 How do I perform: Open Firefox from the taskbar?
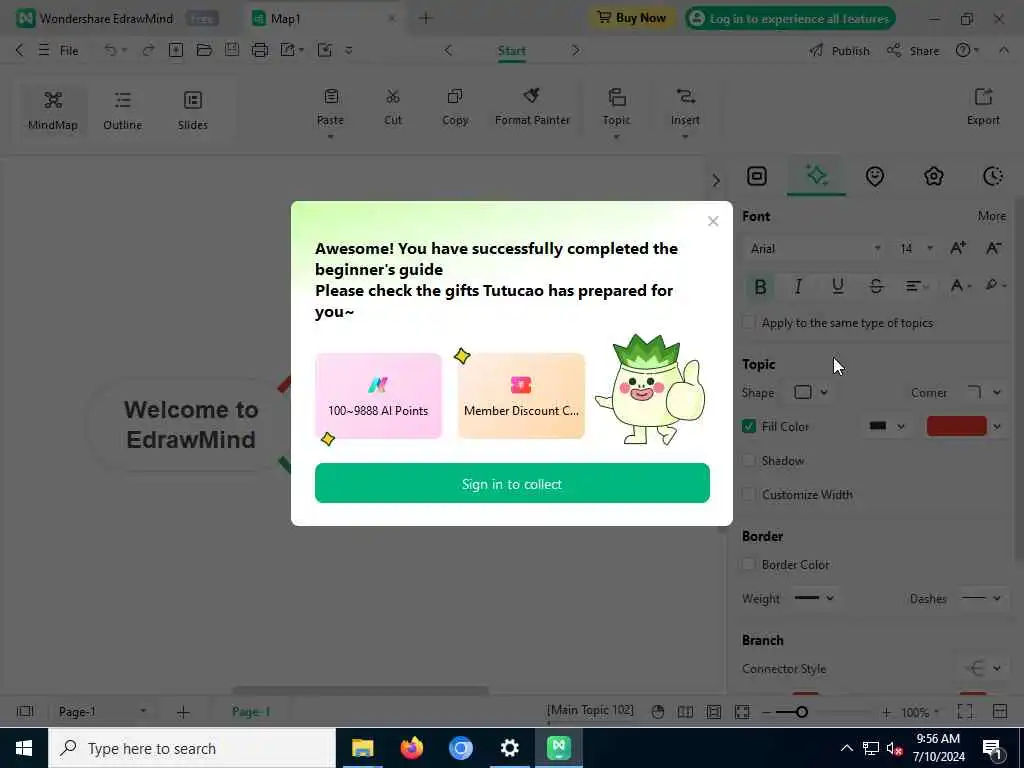(411, 748)
